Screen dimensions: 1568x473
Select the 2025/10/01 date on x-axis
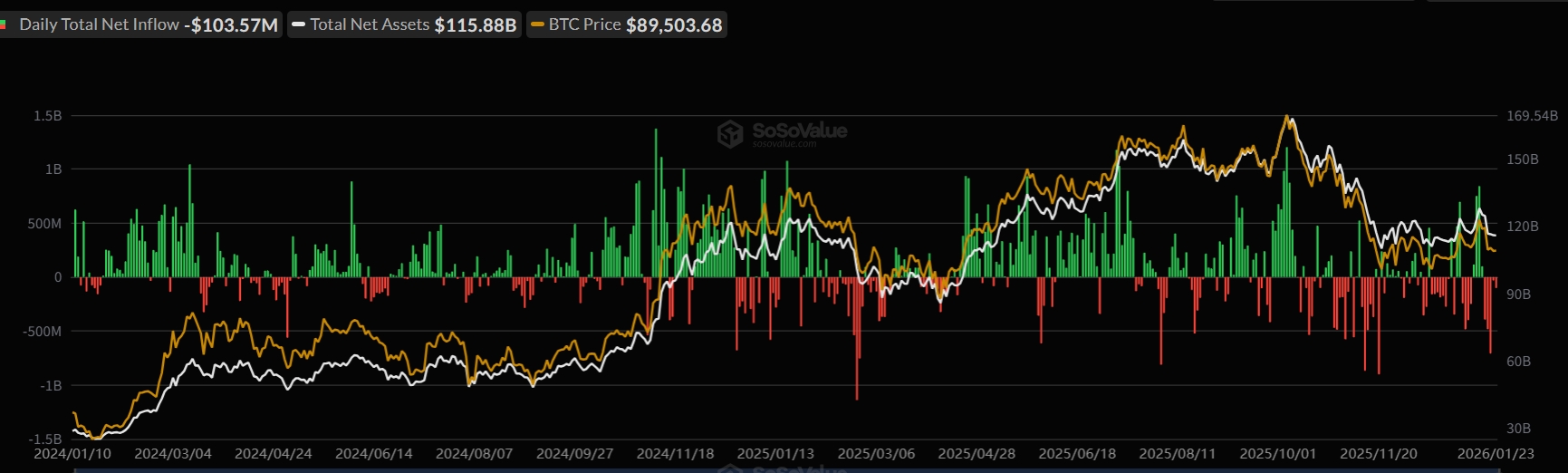pyautogui.click(x=1277, y=453)
